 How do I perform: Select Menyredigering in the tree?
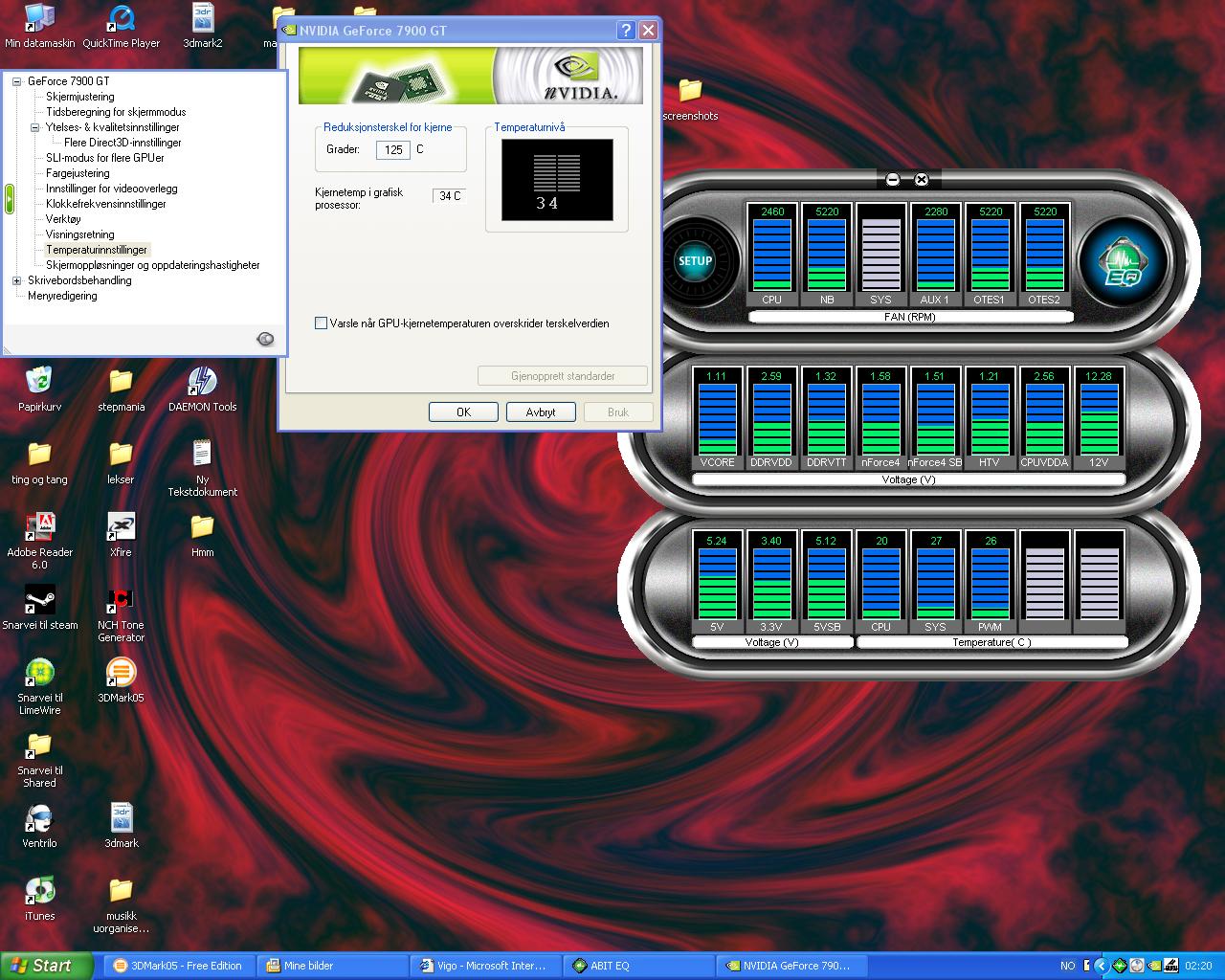click(62, 296)
